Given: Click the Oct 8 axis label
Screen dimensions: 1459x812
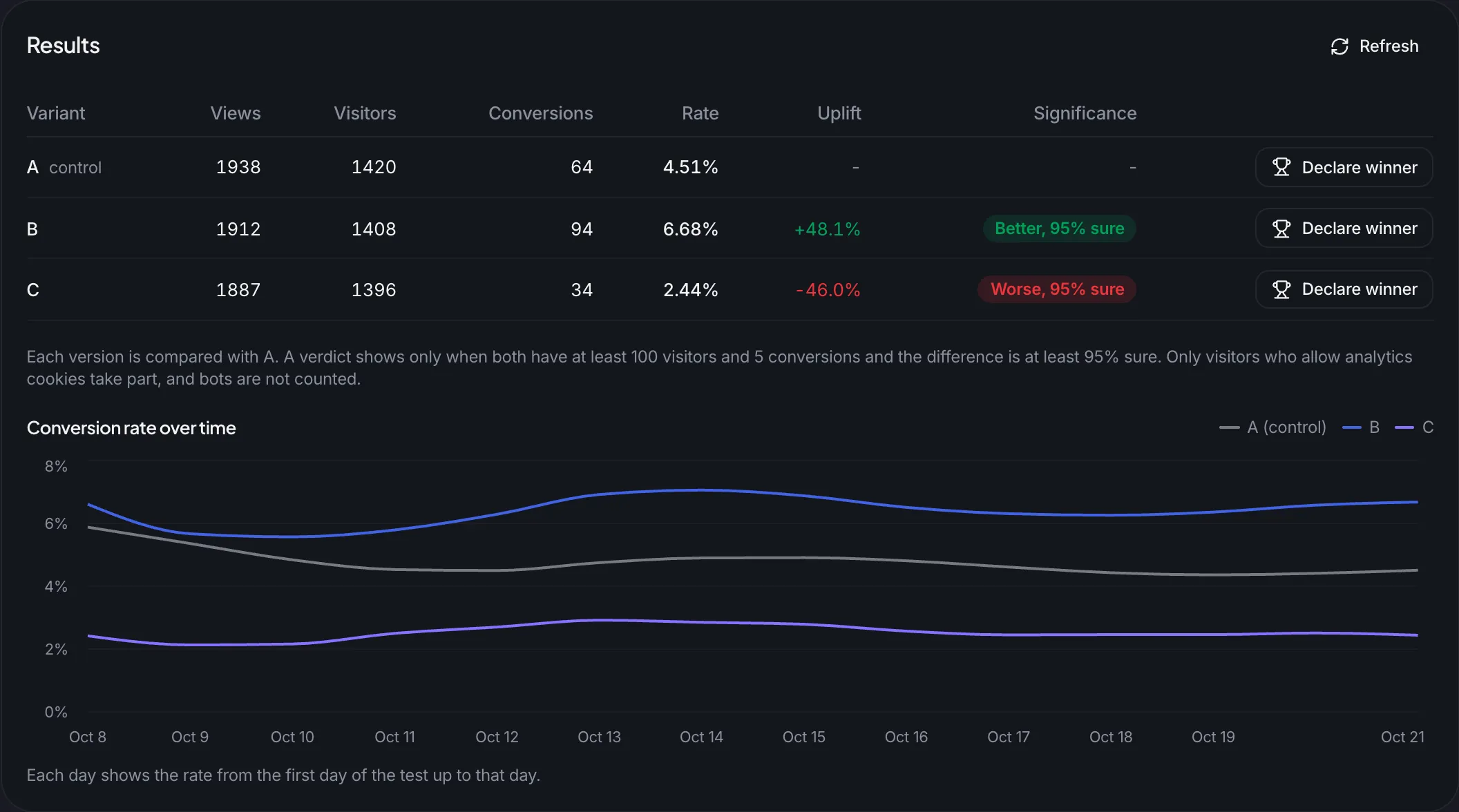Looking at the screenshot, I should tap(88, 737).
